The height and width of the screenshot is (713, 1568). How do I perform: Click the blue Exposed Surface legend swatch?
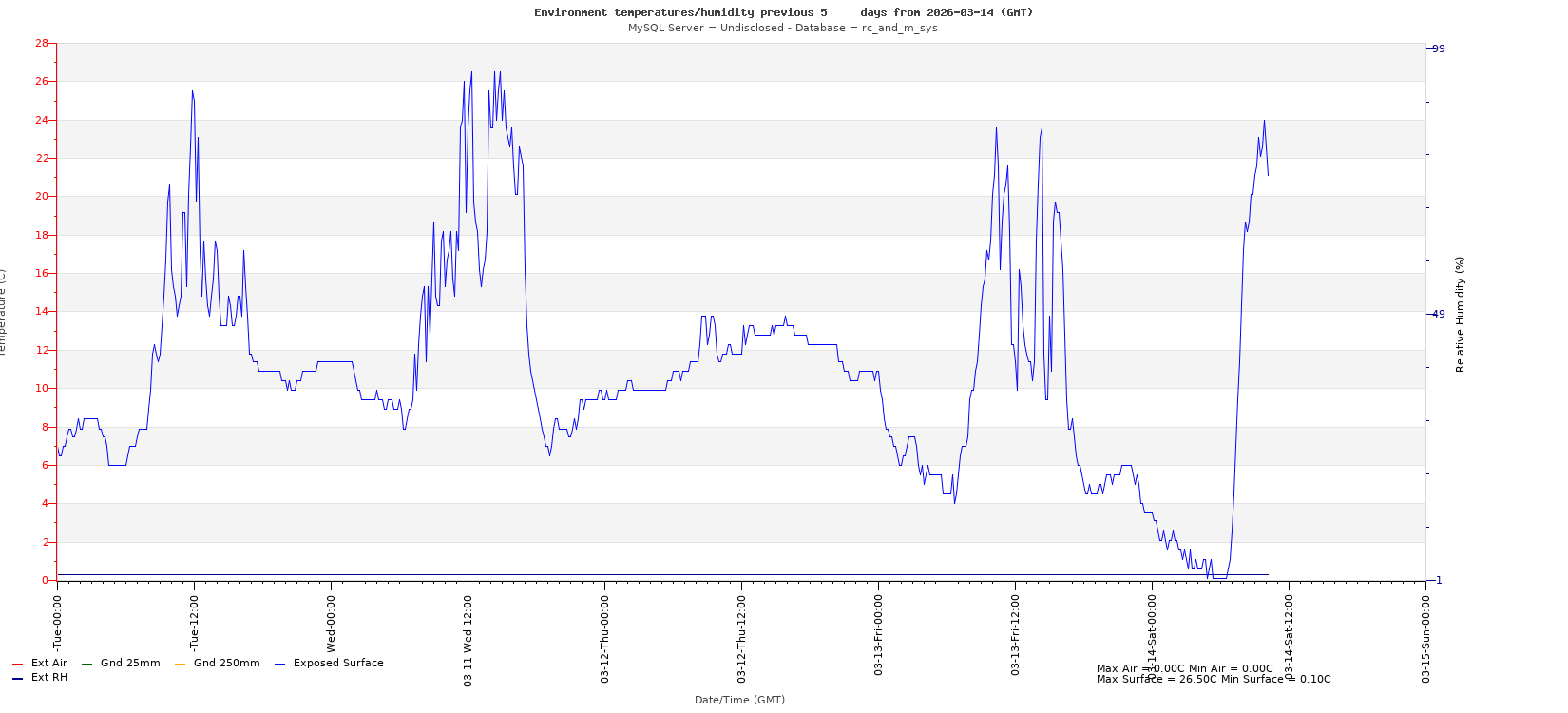click(x=279, y=665)
